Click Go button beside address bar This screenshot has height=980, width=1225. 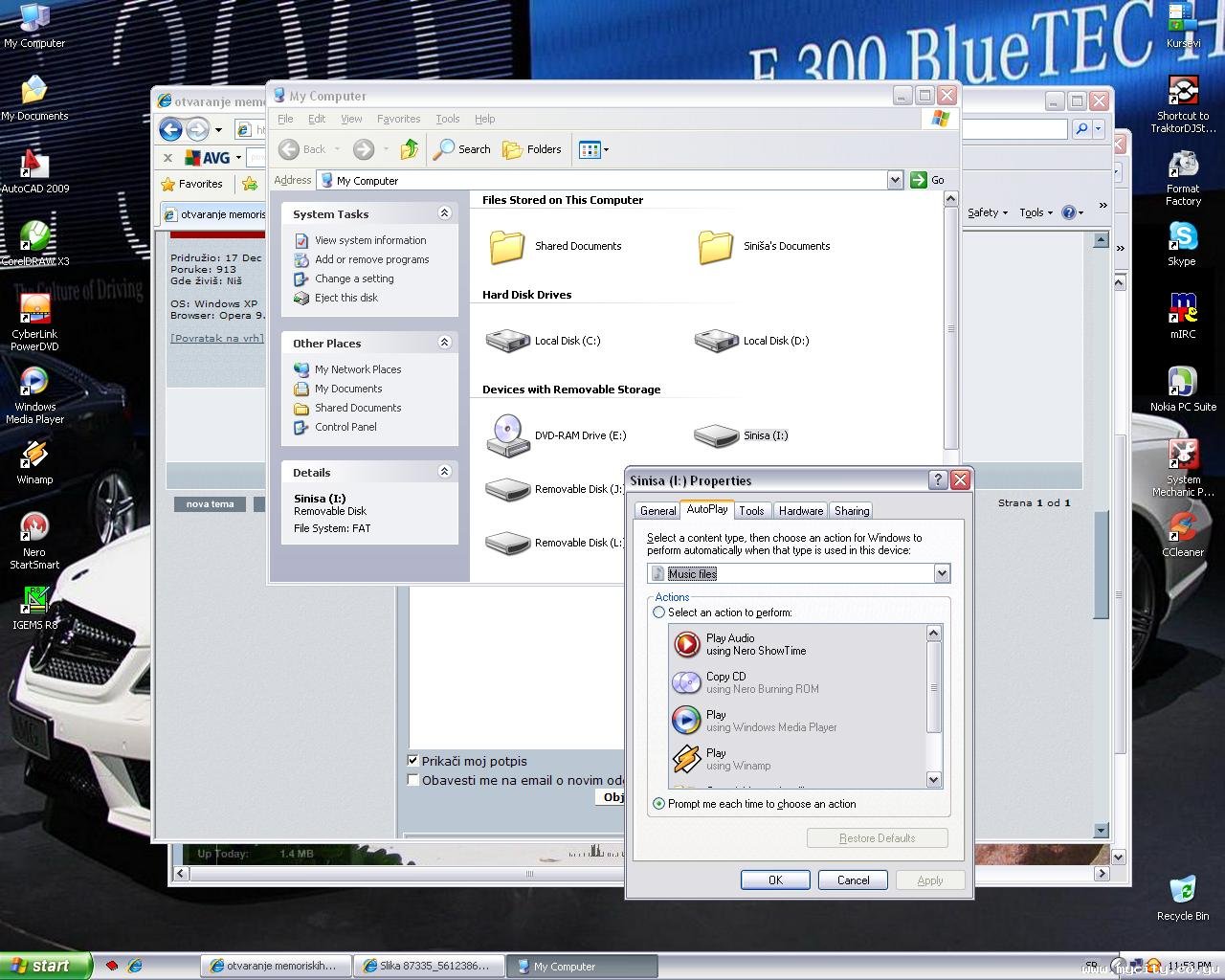tap(928, 180)
